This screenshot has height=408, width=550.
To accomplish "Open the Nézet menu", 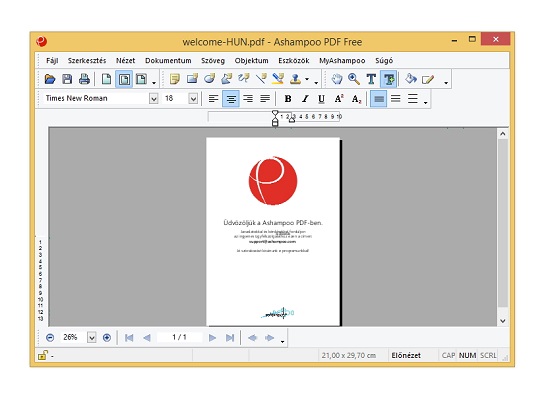I will pyautogui.click(x=125, y=61).
